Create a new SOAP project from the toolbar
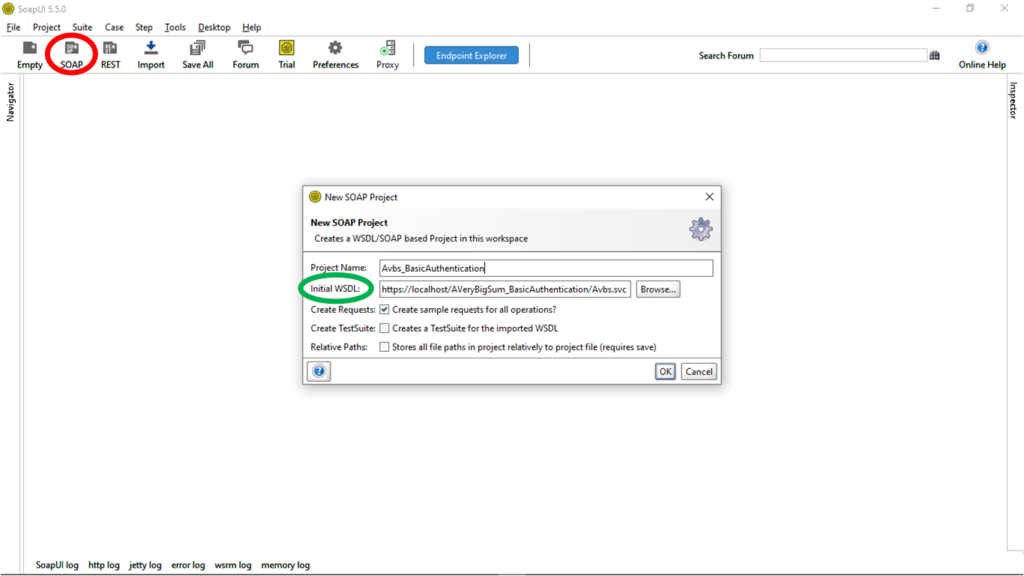This screenshot has height=576, width=1024. (x=72, y=48)
